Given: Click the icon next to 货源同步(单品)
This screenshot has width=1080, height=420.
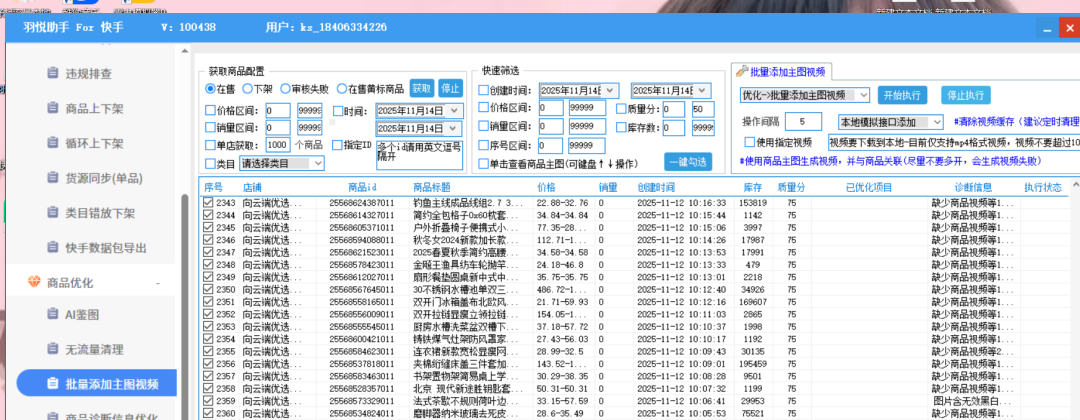Looking at the screenshot, I should (52, 178).
